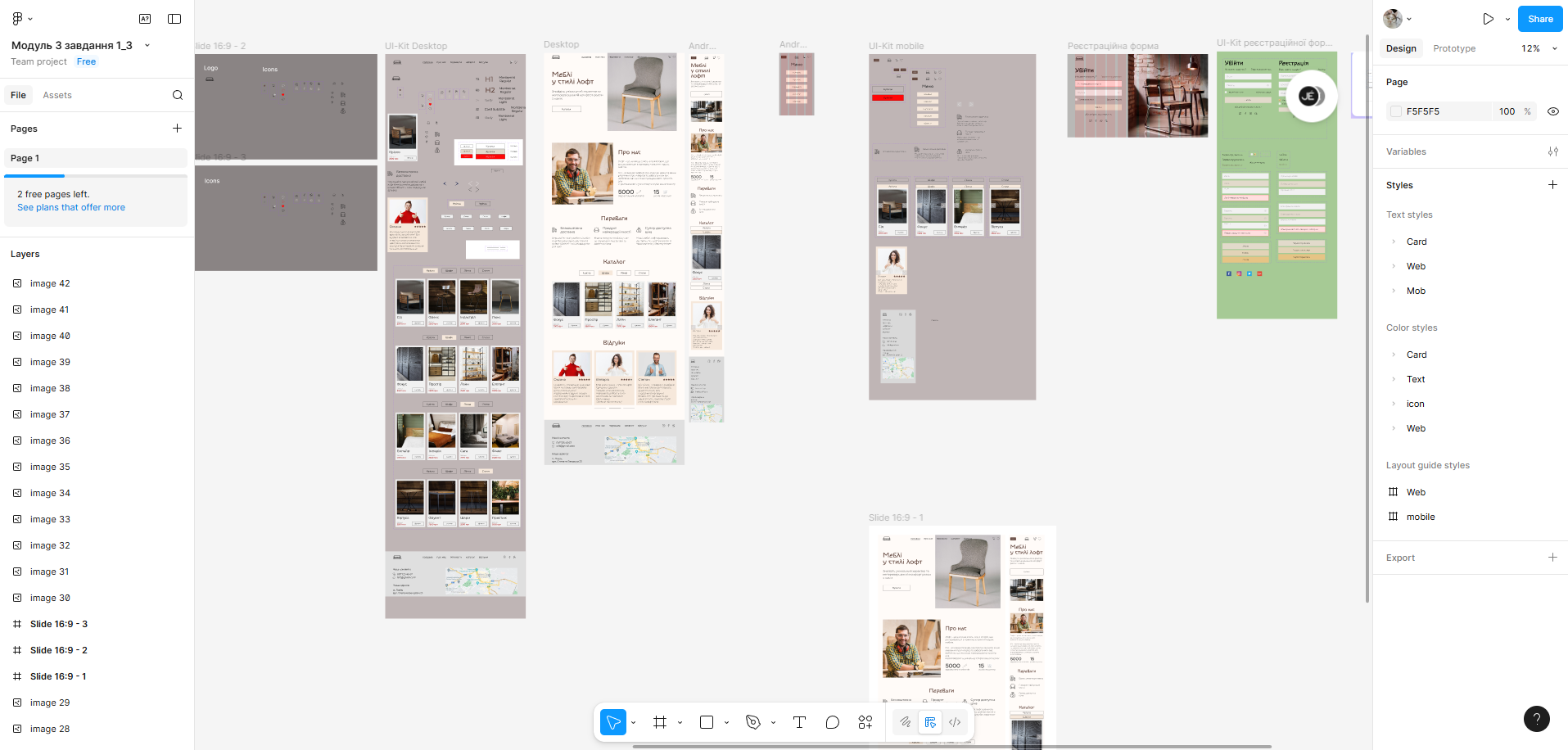This screenshot has height=750, width=1568.
Task: Toggle page background color visibility eye
Action: [1552, 111]
